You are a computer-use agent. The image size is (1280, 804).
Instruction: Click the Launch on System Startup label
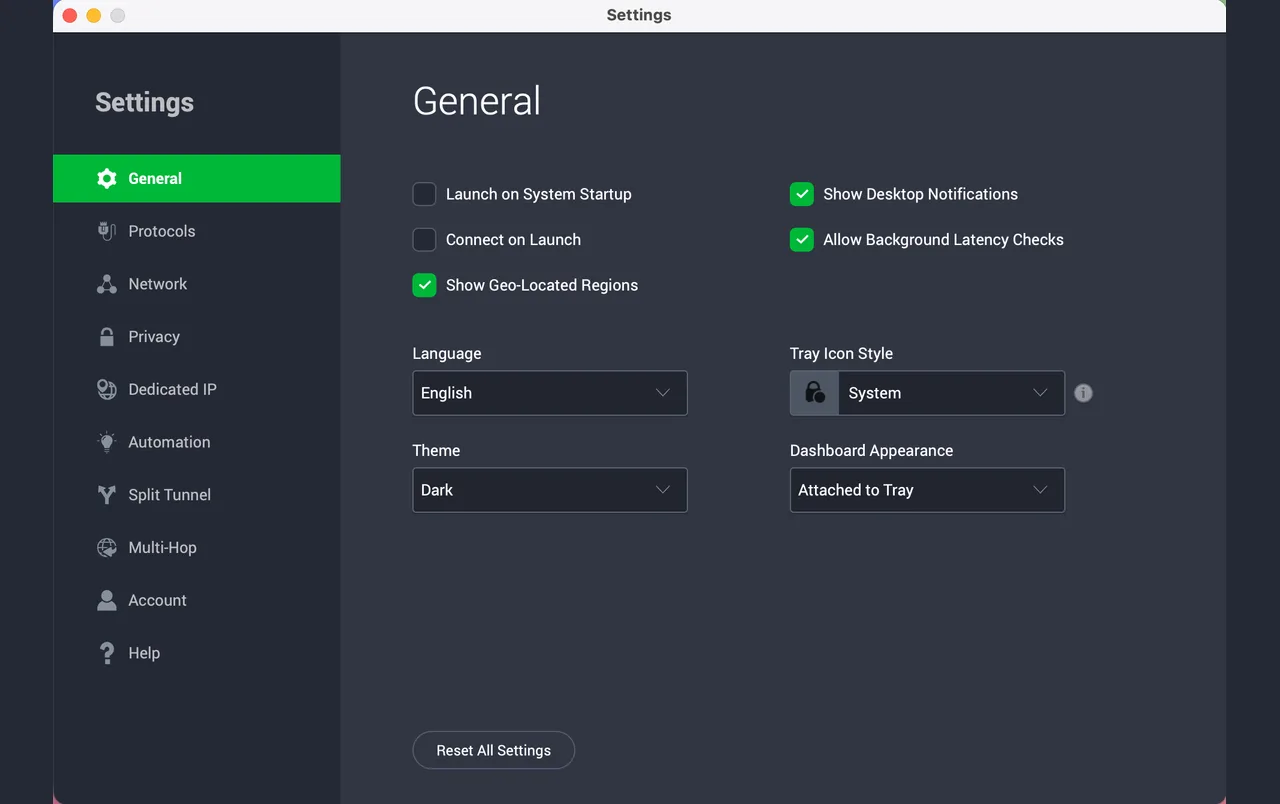[539, 194]
